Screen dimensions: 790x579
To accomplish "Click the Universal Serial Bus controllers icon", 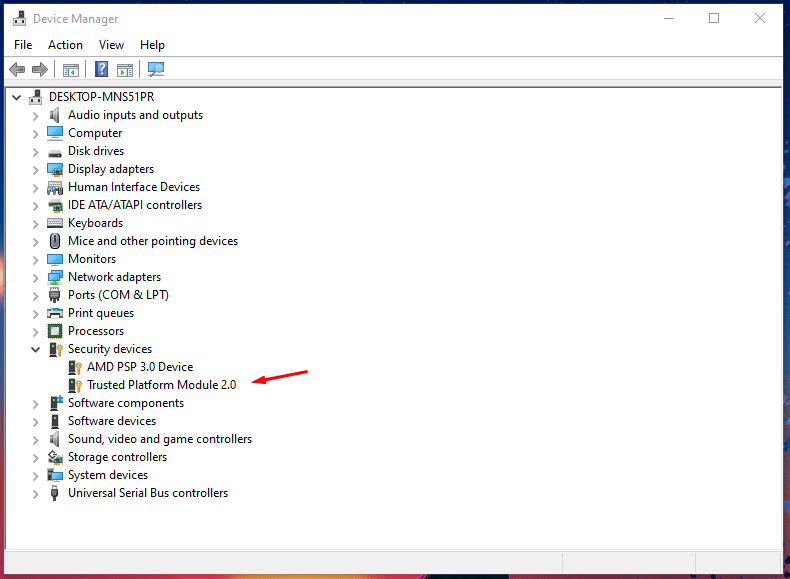I will (54, 493).
